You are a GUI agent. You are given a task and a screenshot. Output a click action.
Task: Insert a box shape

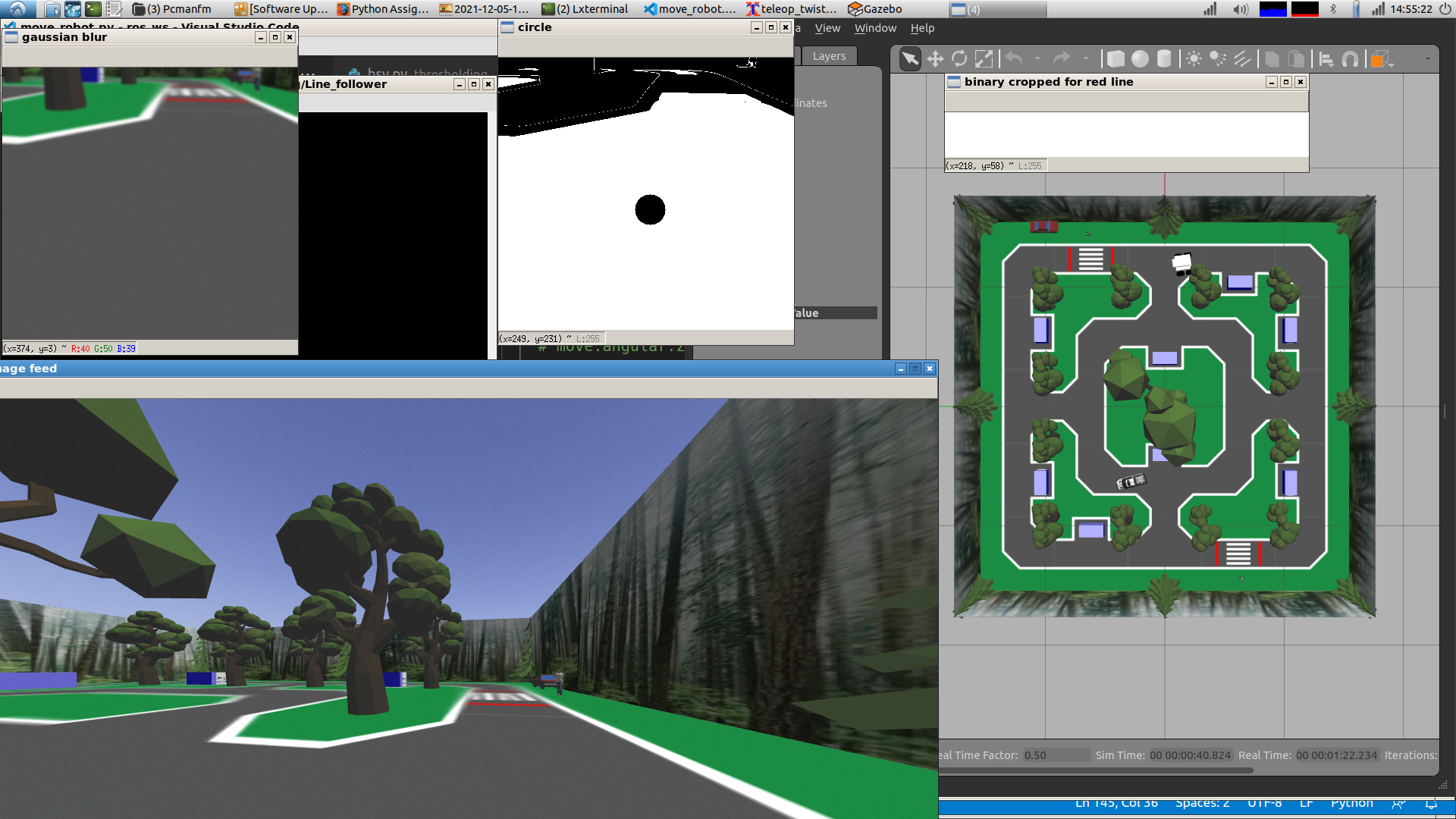pos(1116,59)
